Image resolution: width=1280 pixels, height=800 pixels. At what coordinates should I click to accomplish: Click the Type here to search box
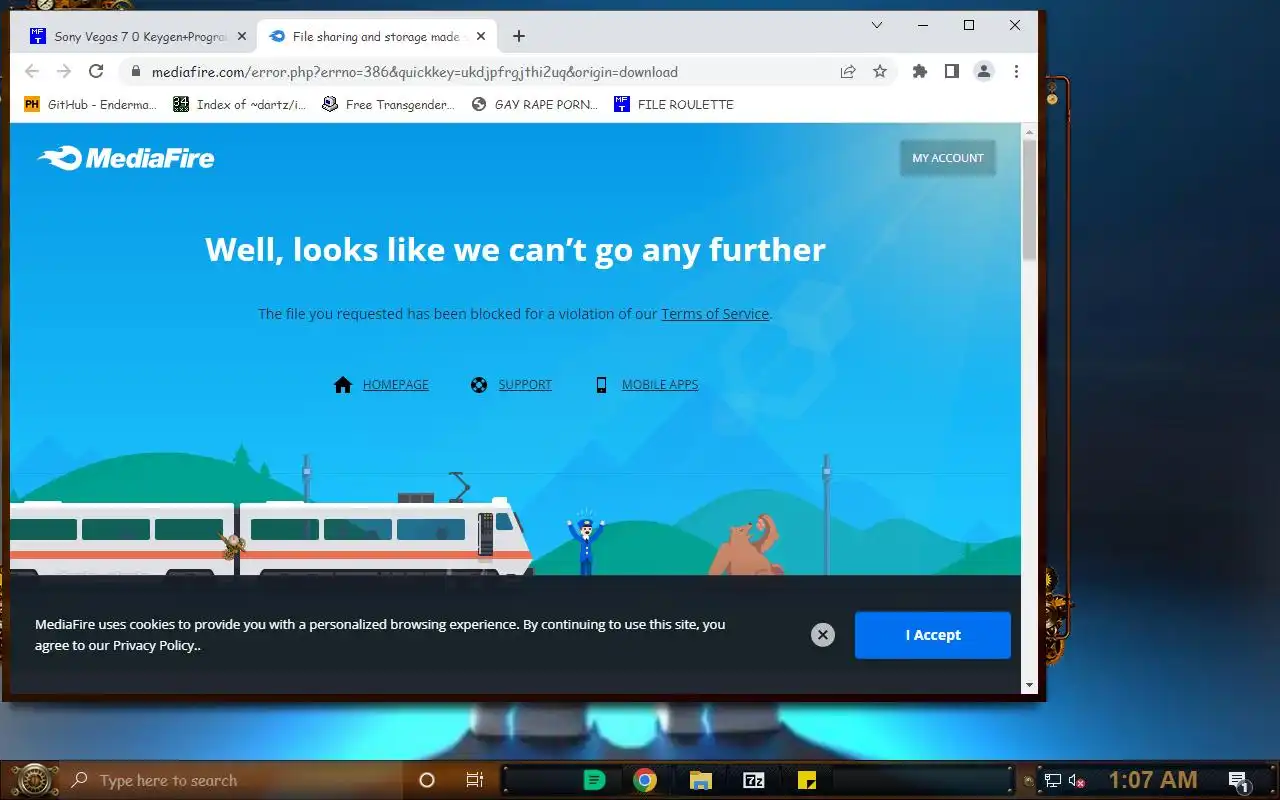click(x=232, y=780)
